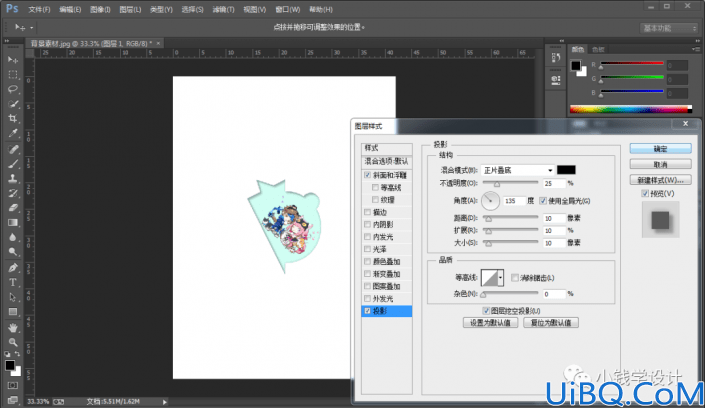Select the Move tool in toolbox

[13, 60]
